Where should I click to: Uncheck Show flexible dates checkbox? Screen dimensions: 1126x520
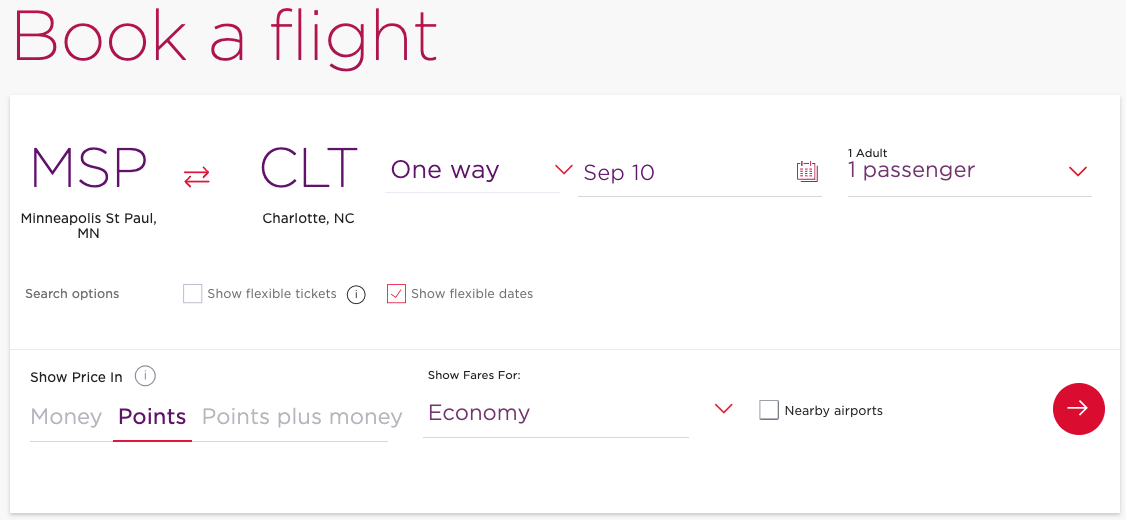(396, 294)
